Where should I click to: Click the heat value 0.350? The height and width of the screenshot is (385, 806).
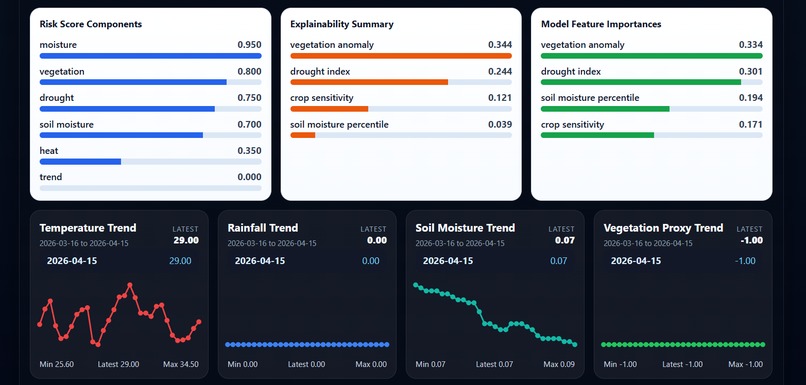[x=249, y=151]
